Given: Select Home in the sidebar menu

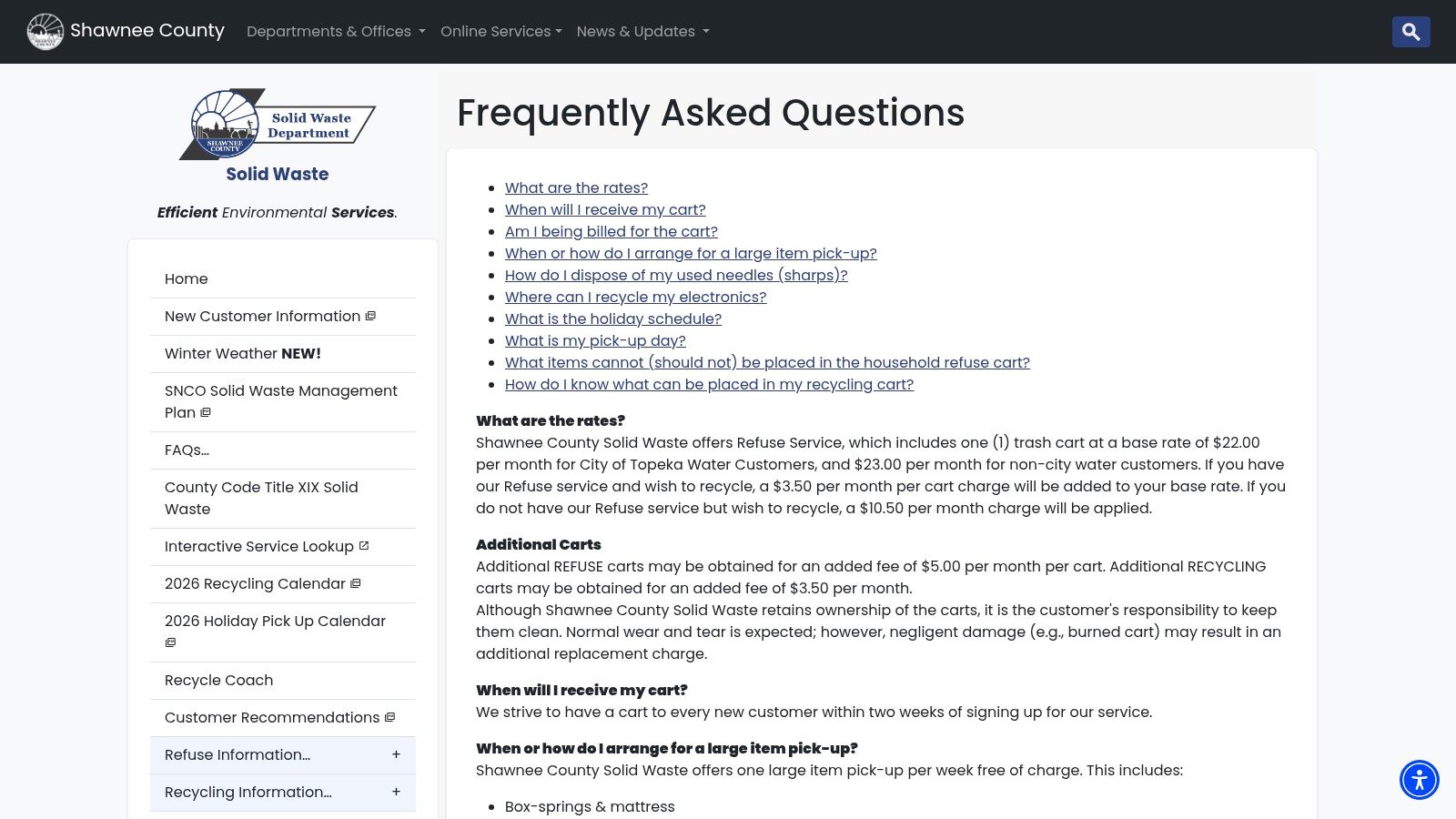Looking at the screenshot, I should [x=187, y=278].
